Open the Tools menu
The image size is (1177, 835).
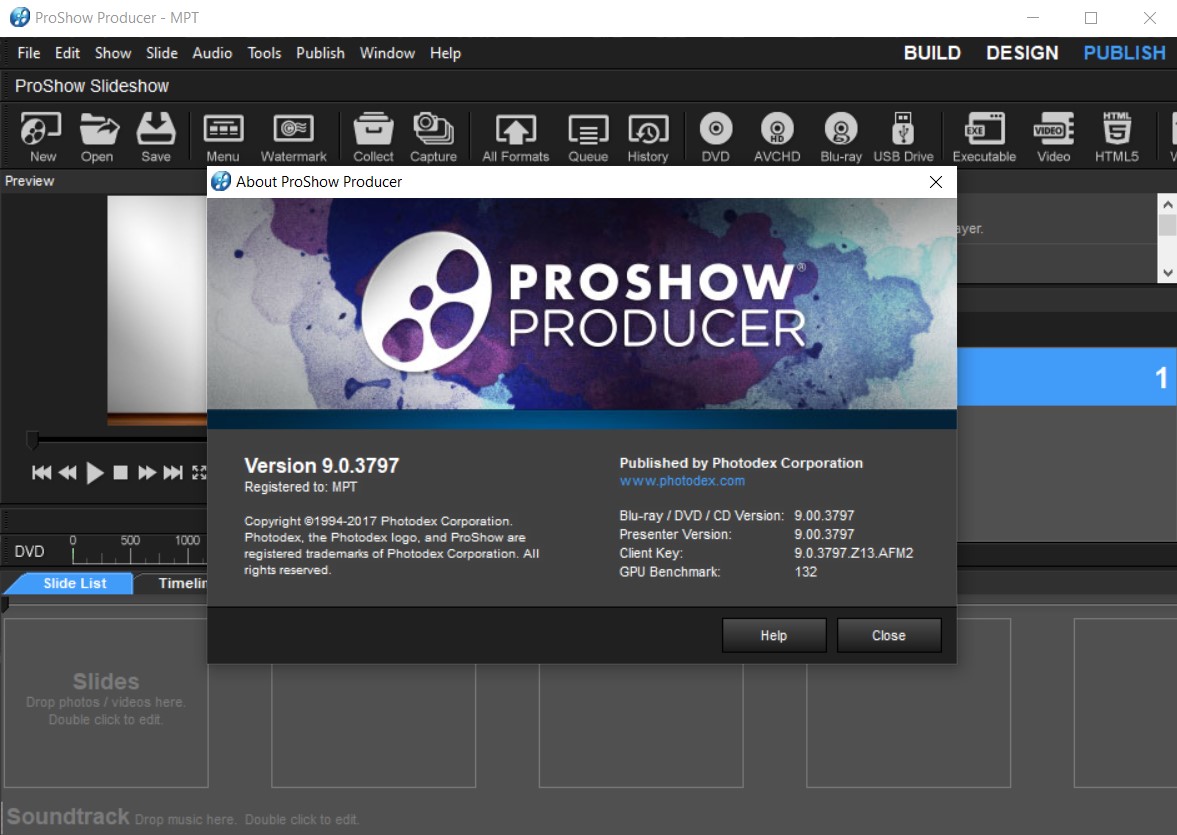pos(264,53)
